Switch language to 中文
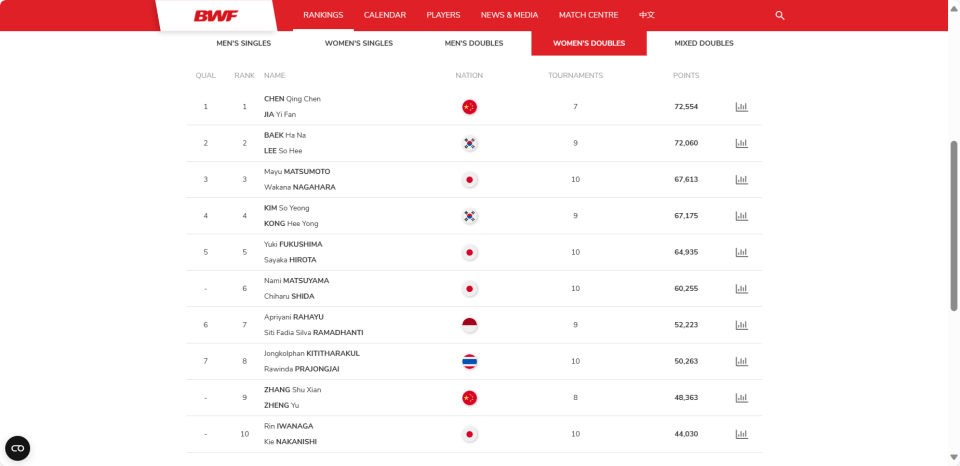 [647, 15]
